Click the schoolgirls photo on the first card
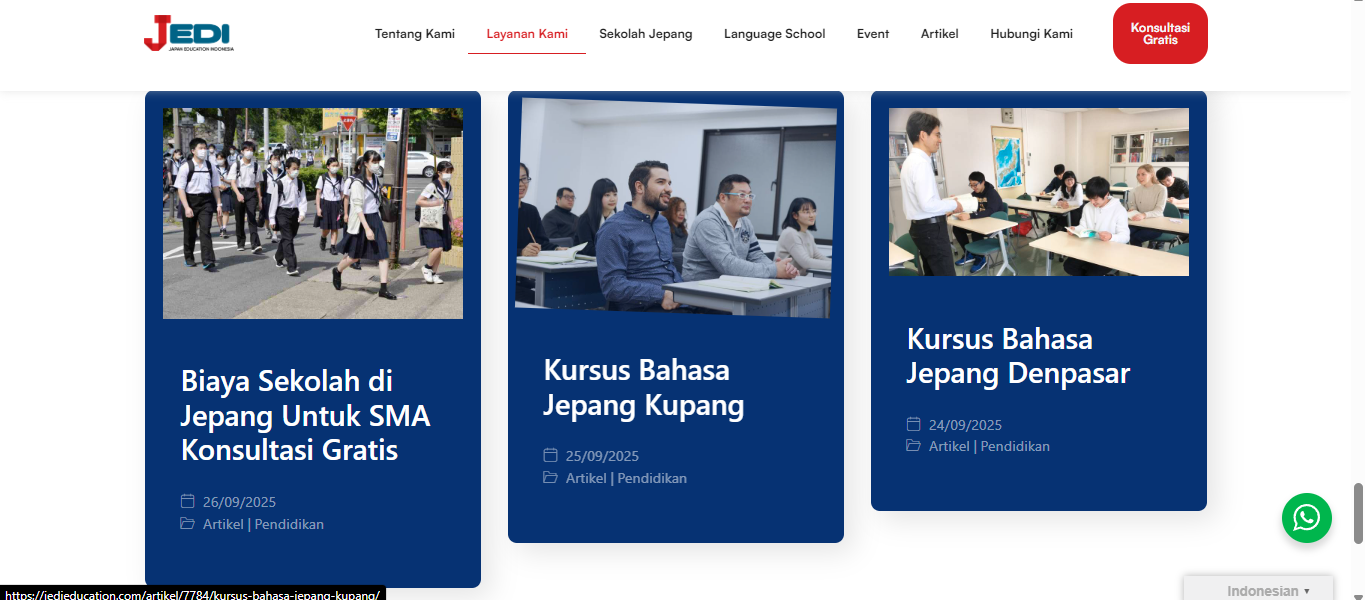The image size is (1365, 600). pos(312,214)
